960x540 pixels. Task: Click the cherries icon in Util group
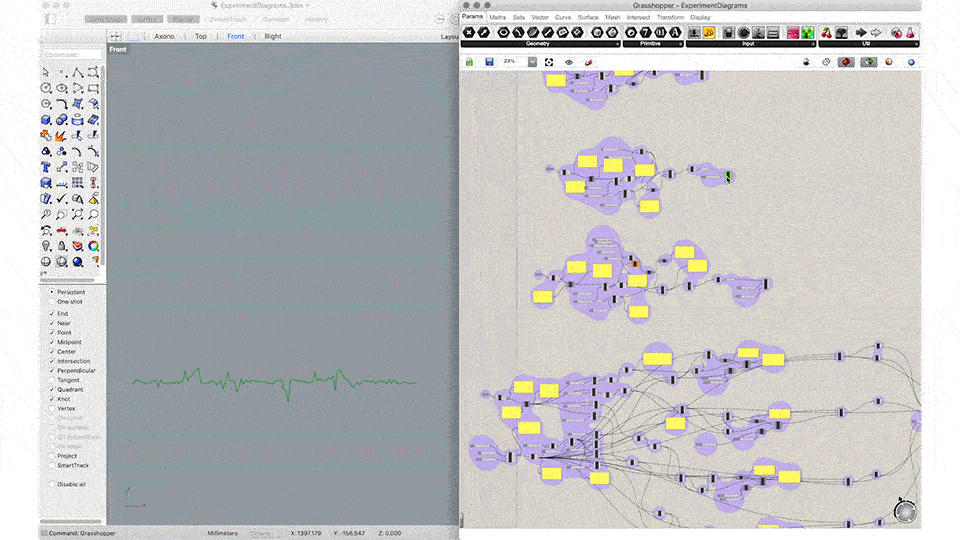(x=827, y=32)
